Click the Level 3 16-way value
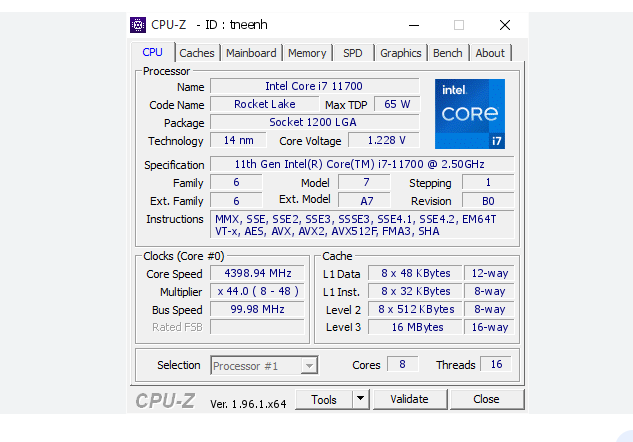633x442 pixels. (489, 327)
